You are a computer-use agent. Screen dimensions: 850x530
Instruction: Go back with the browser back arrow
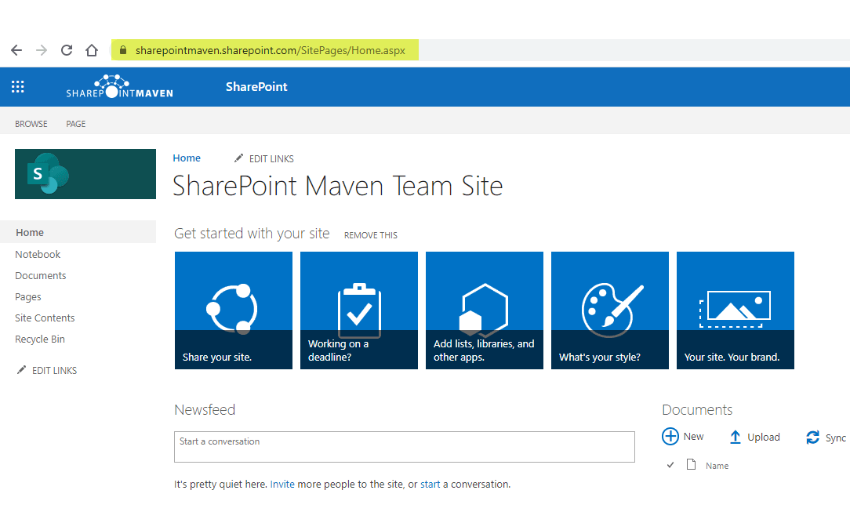tap(17, 50)
